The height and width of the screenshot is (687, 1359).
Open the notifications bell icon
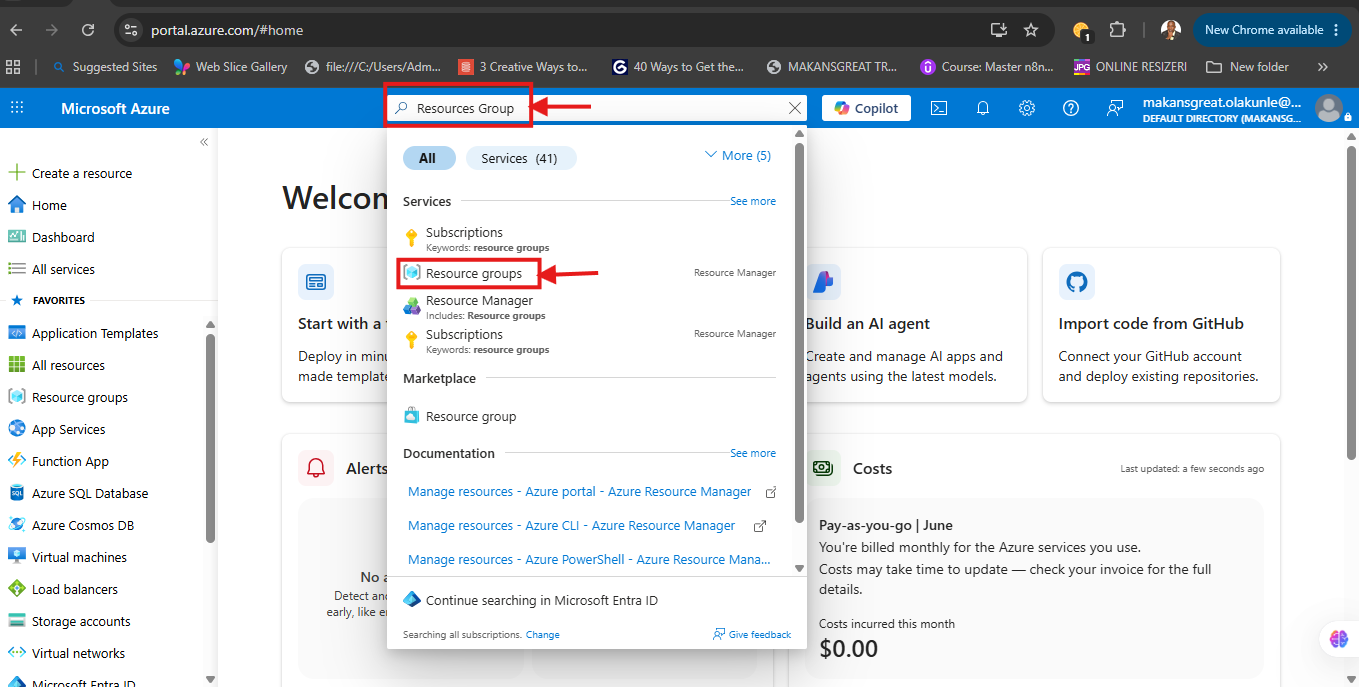tap(983, 108)
